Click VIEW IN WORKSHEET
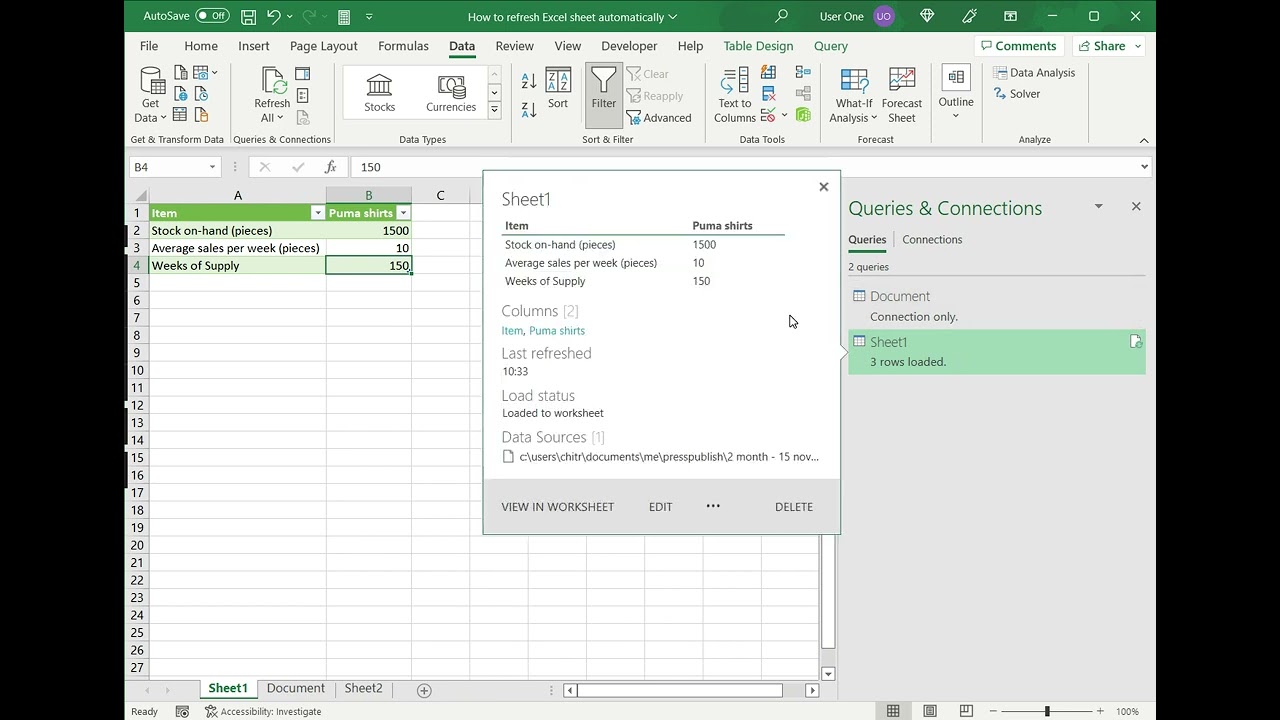This screenshot has width=1280, height=720. 557,507
